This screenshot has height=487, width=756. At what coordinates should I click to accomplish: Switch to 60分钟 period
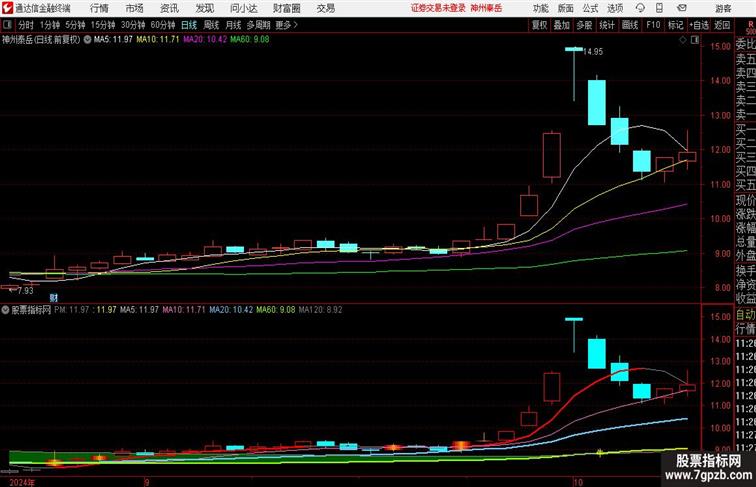pos(163,25)
